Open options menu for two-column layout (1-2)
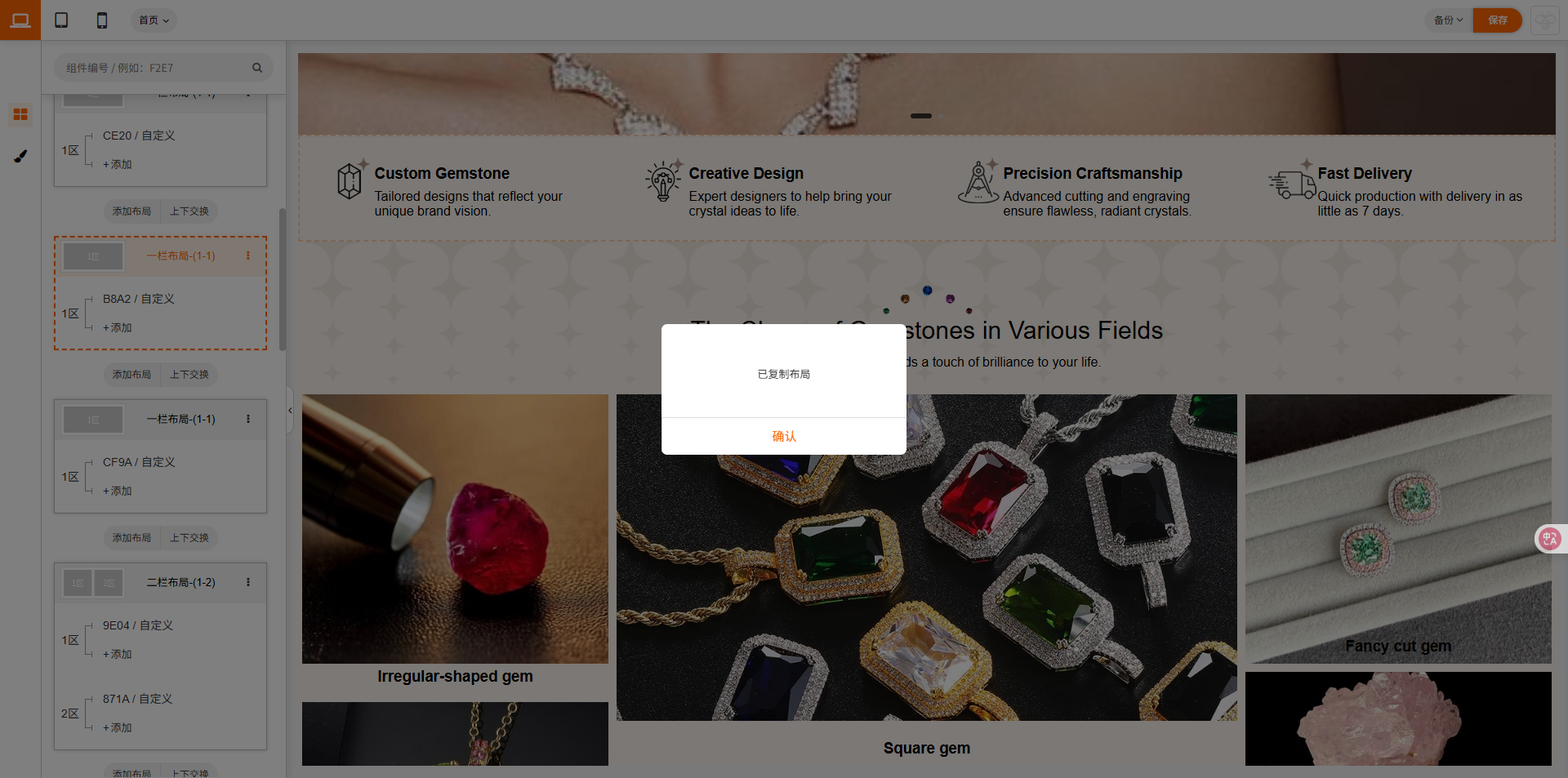This screenshot has height=778, width=1568. coord(248,582)
